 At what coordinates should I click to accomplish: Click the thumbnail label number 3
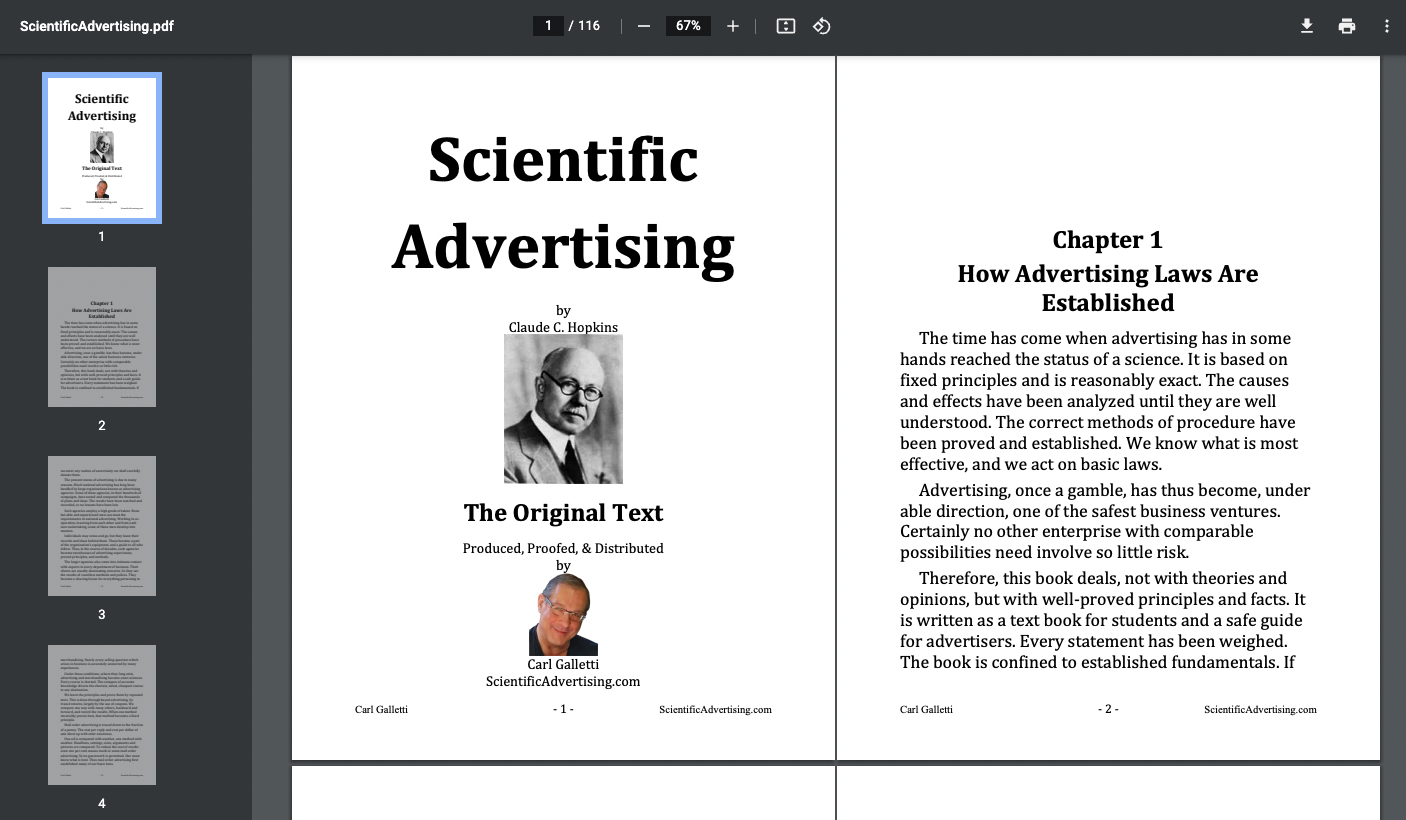[x=102, y=614]
